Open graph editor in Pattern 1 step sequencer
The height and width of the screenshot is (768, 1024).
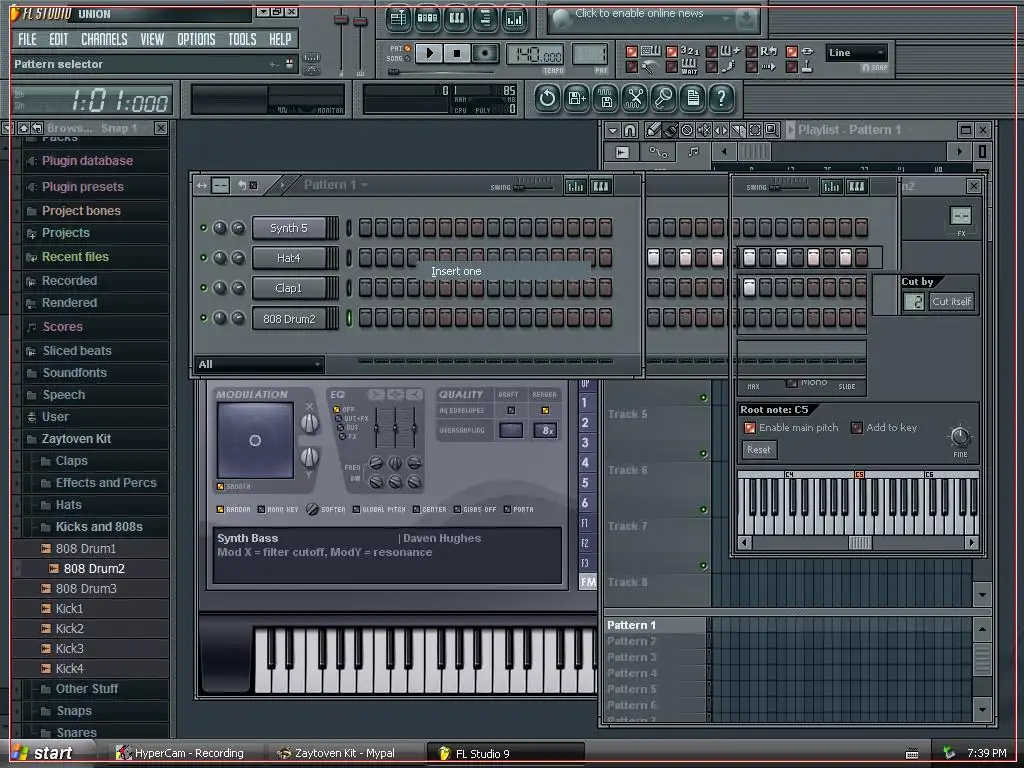[x=575, y=186]
